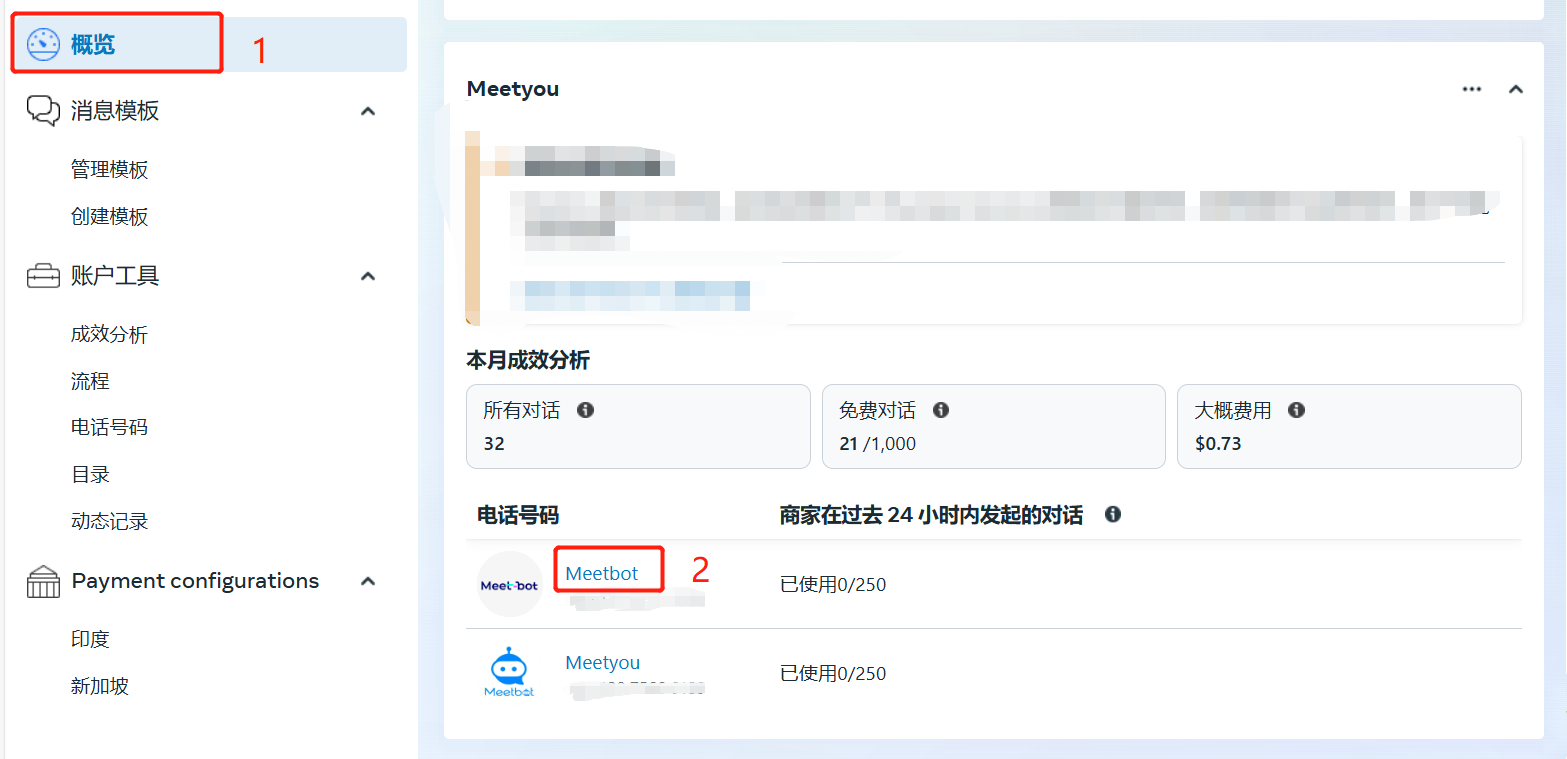Collapse the Meetyou card with chevron

pyautogui.click(x=1516, y=89)
